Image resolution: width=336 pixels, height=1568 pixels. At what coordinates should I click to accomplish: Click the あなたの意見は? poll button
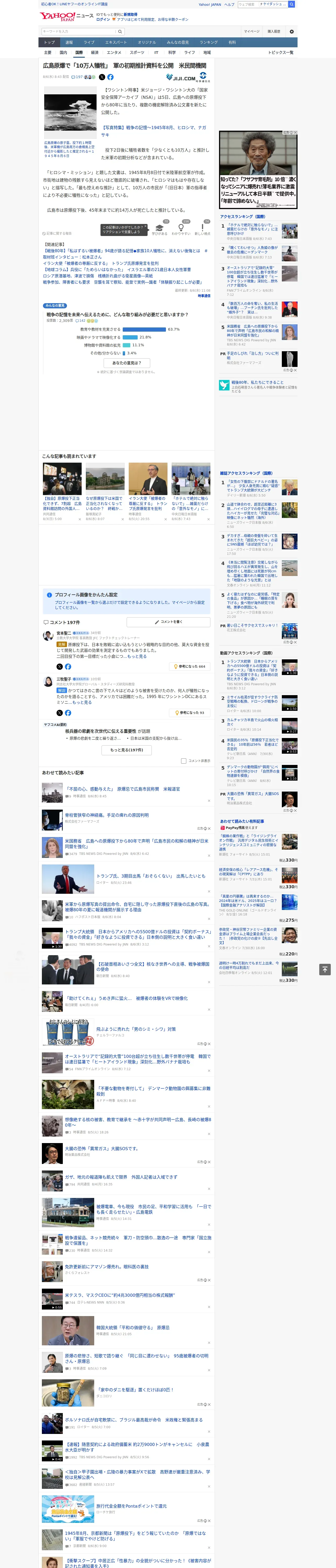point(127,363)
